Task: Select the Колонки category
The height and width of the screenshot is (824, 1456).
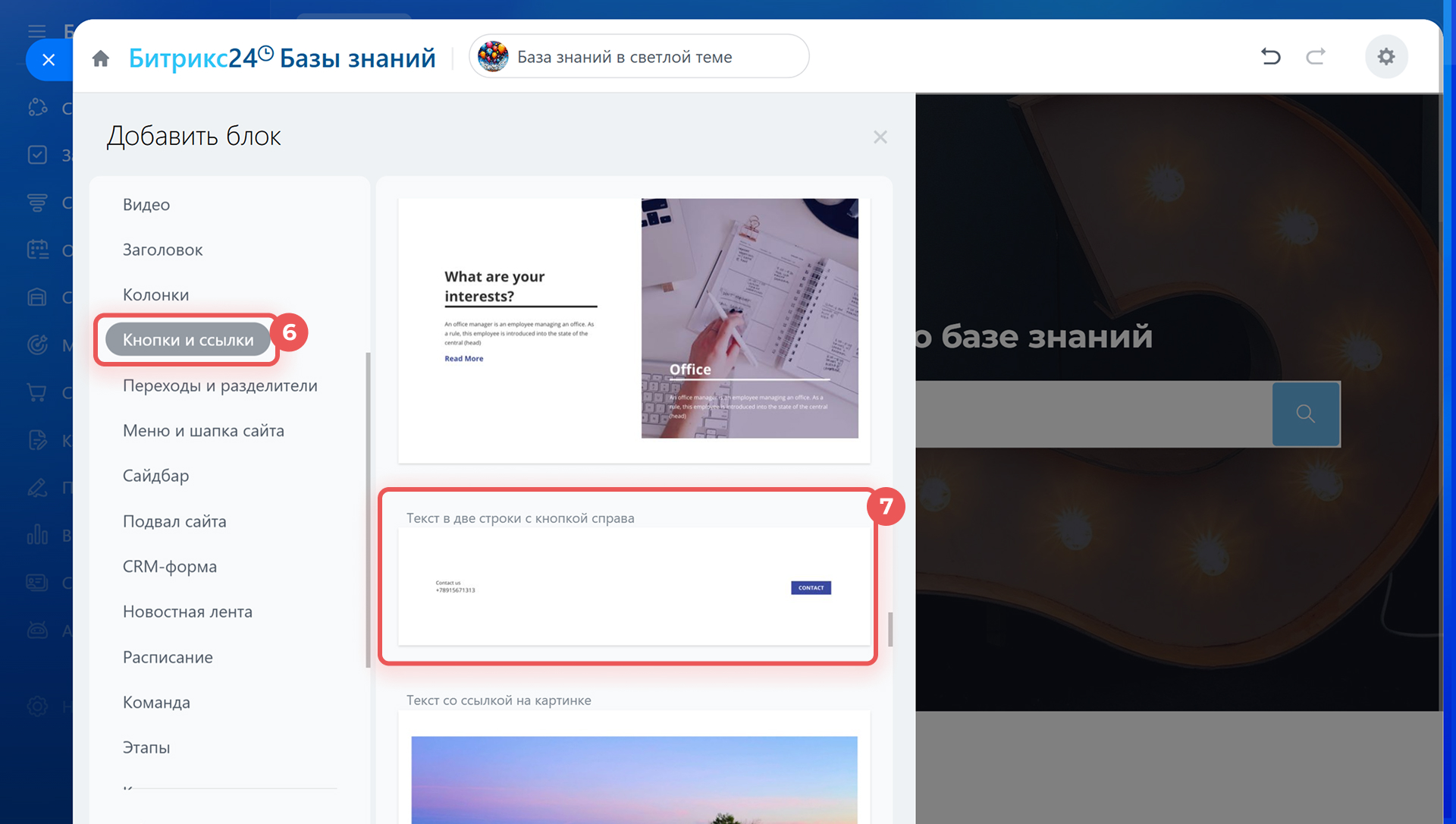Action: point(155,294)
